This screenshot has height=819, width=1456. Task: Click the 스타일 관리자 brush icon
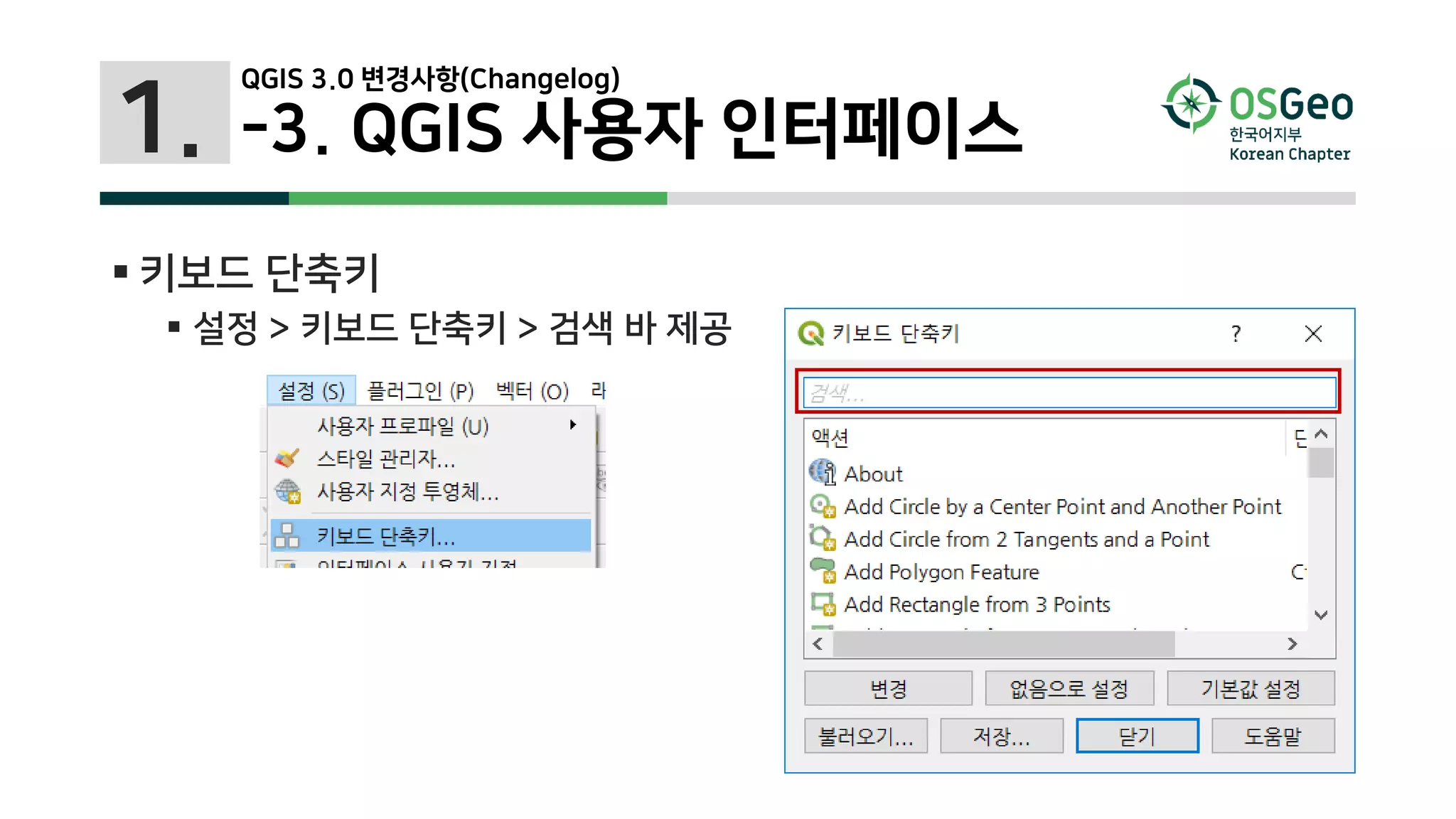point(287,459)
